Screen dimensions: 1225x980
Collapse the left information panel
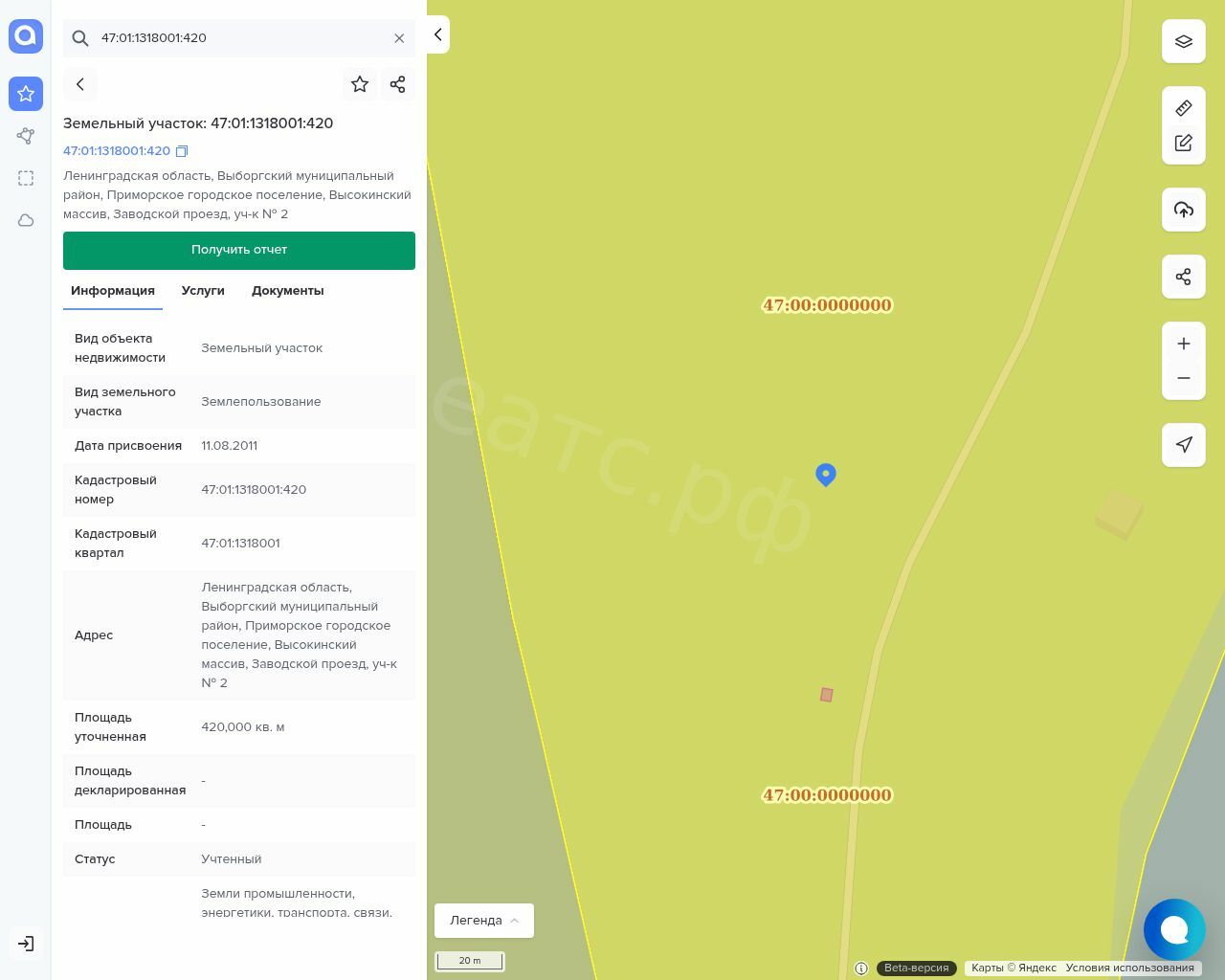tap(437, 34)
